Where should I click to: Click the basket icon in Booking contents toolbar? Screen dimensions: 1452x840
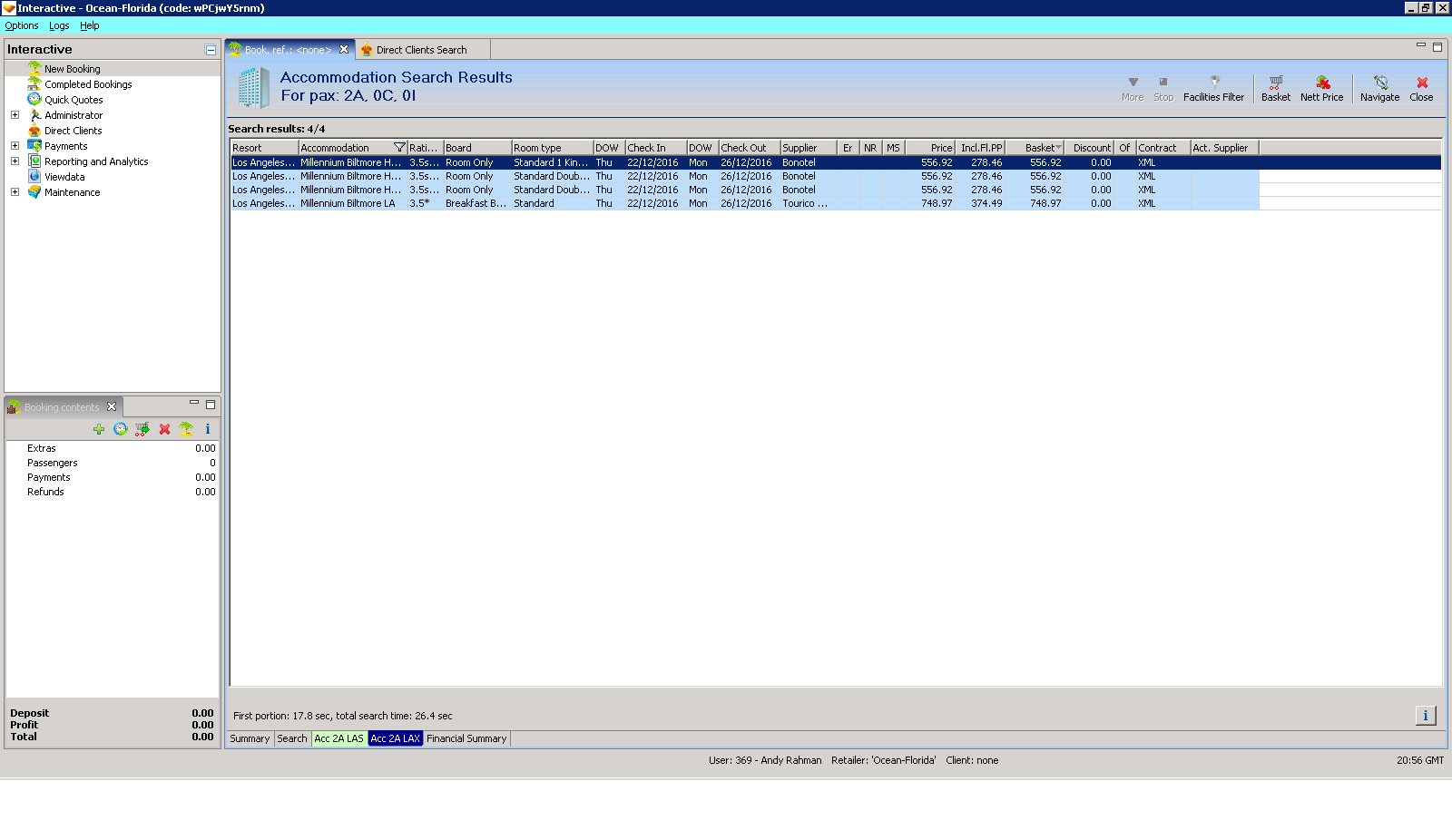142,429
